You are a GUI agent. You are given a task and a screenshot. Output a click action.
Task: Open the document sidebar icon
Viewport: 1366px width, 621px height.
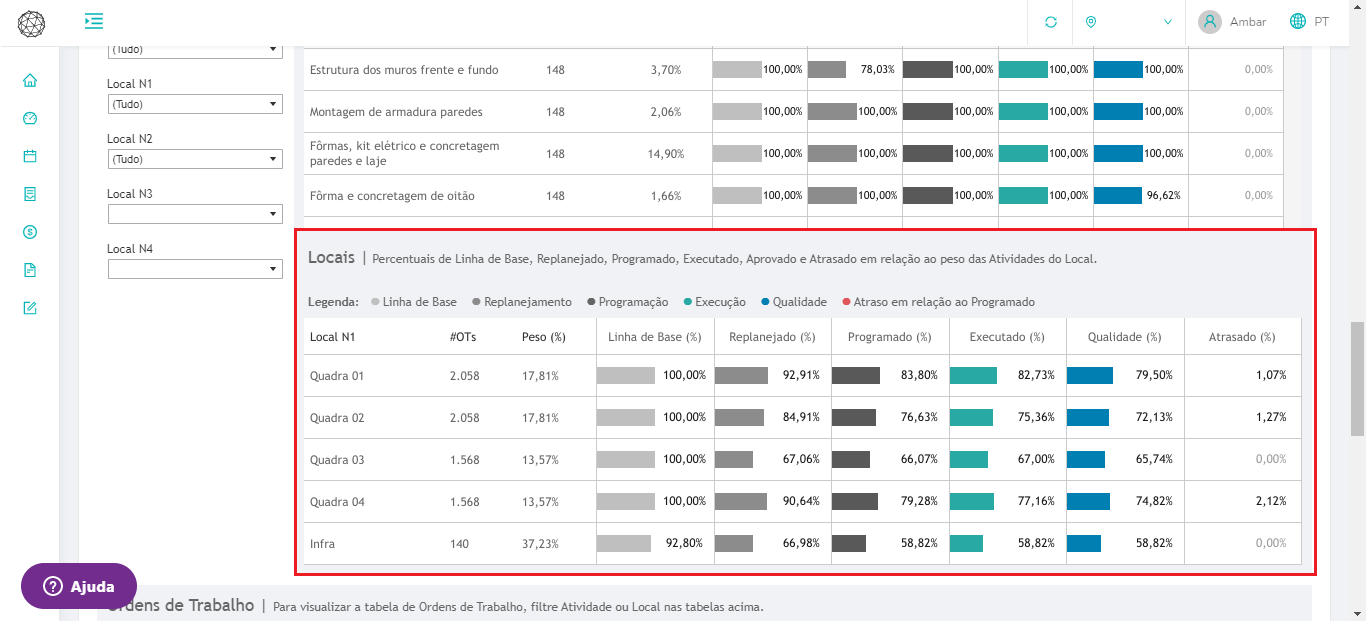(30, 270)
